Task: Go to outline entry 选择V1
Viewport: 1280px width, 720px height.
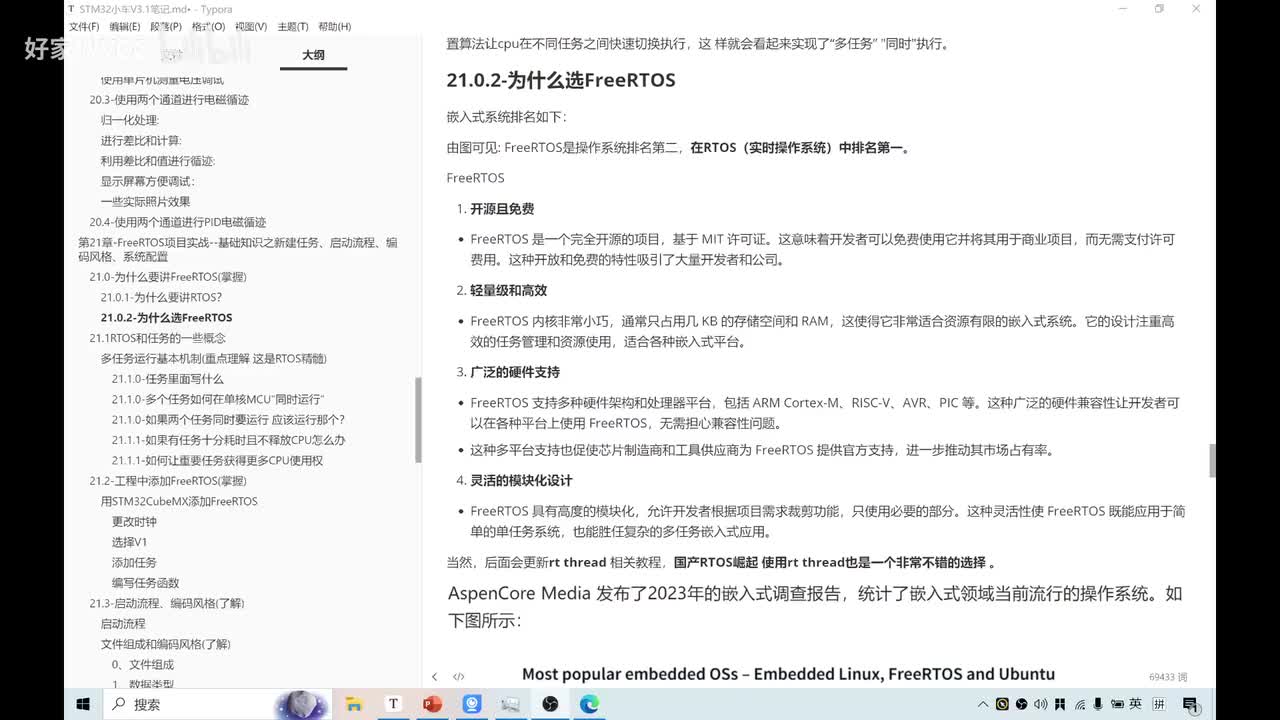Action: click(129, 542)
